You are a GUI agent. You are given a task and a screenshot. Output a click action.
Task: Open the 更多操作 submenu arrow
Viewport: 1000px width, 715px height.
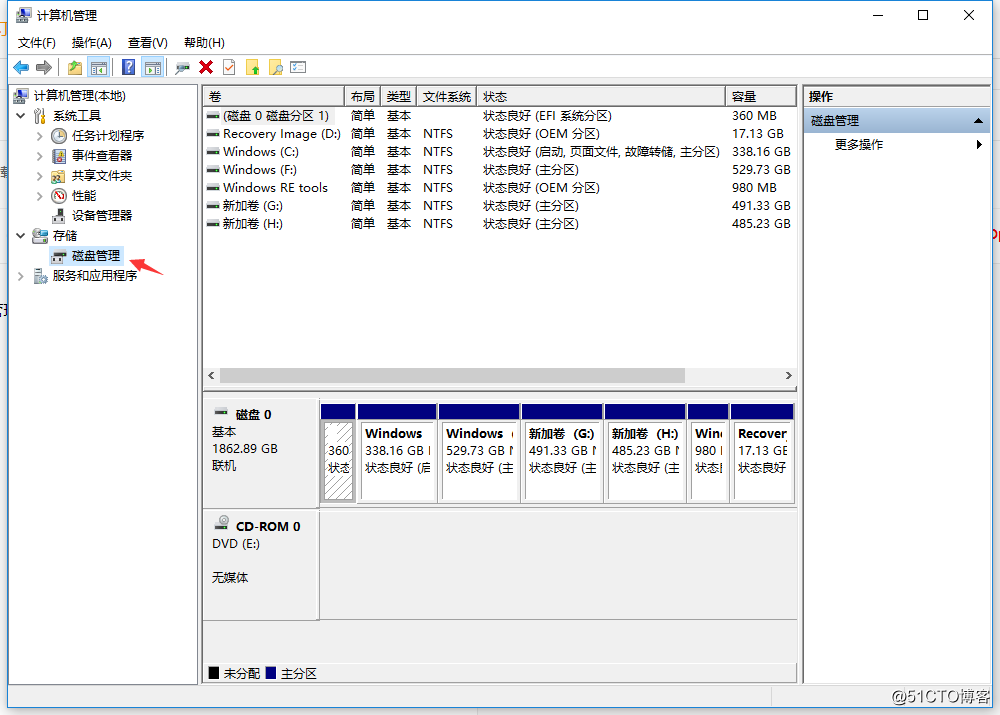979,145
